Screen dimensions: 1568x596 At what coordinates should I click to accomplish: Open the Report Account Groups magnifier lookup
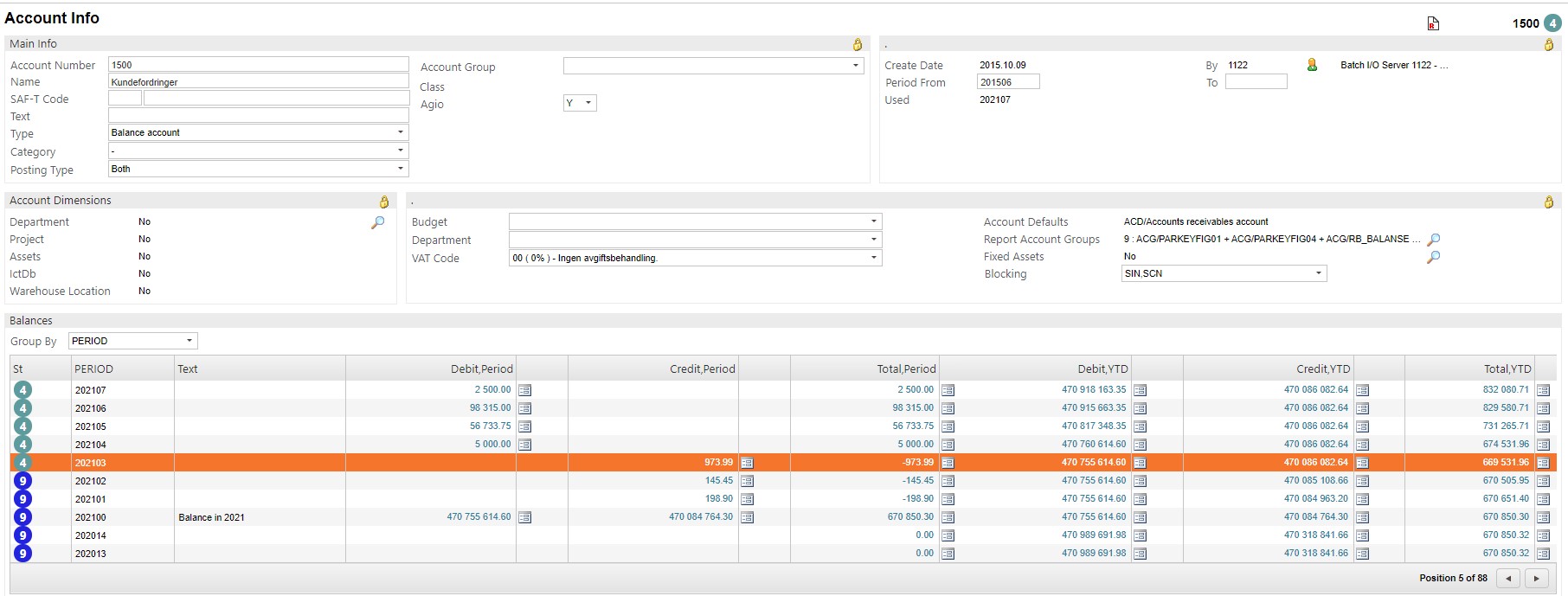click(x=1433, y=240)
